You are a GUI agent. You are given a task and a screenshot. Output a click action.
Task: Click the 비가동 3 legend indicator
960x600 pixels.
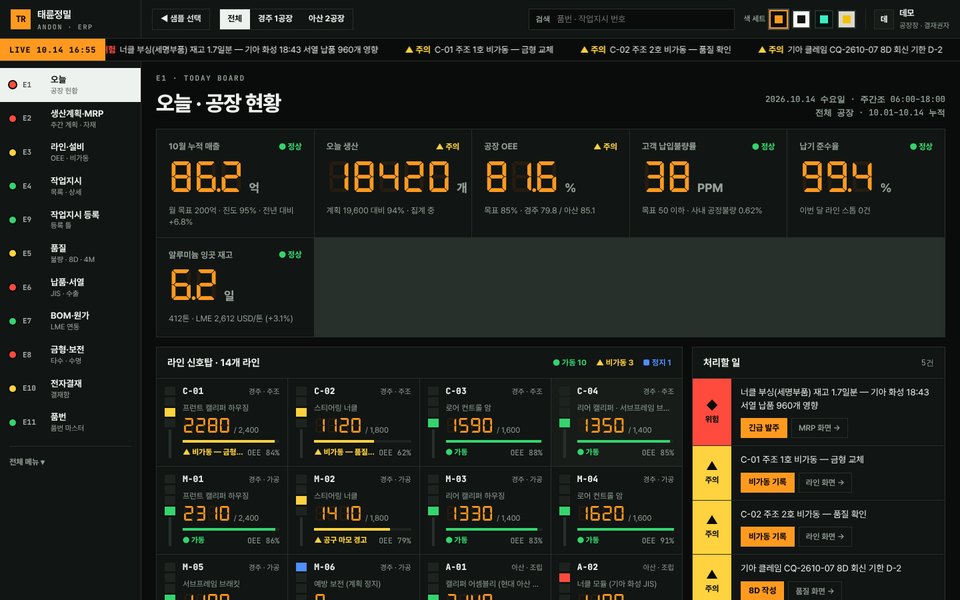(x=615, y=362)
